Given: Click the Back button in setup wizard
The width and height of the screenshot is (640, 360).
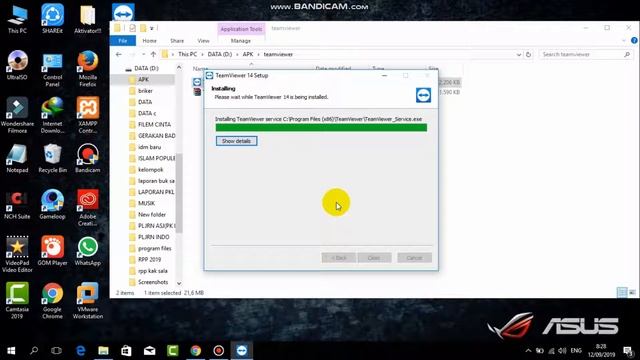Looking at the screenshot, I should pos(338,258).
